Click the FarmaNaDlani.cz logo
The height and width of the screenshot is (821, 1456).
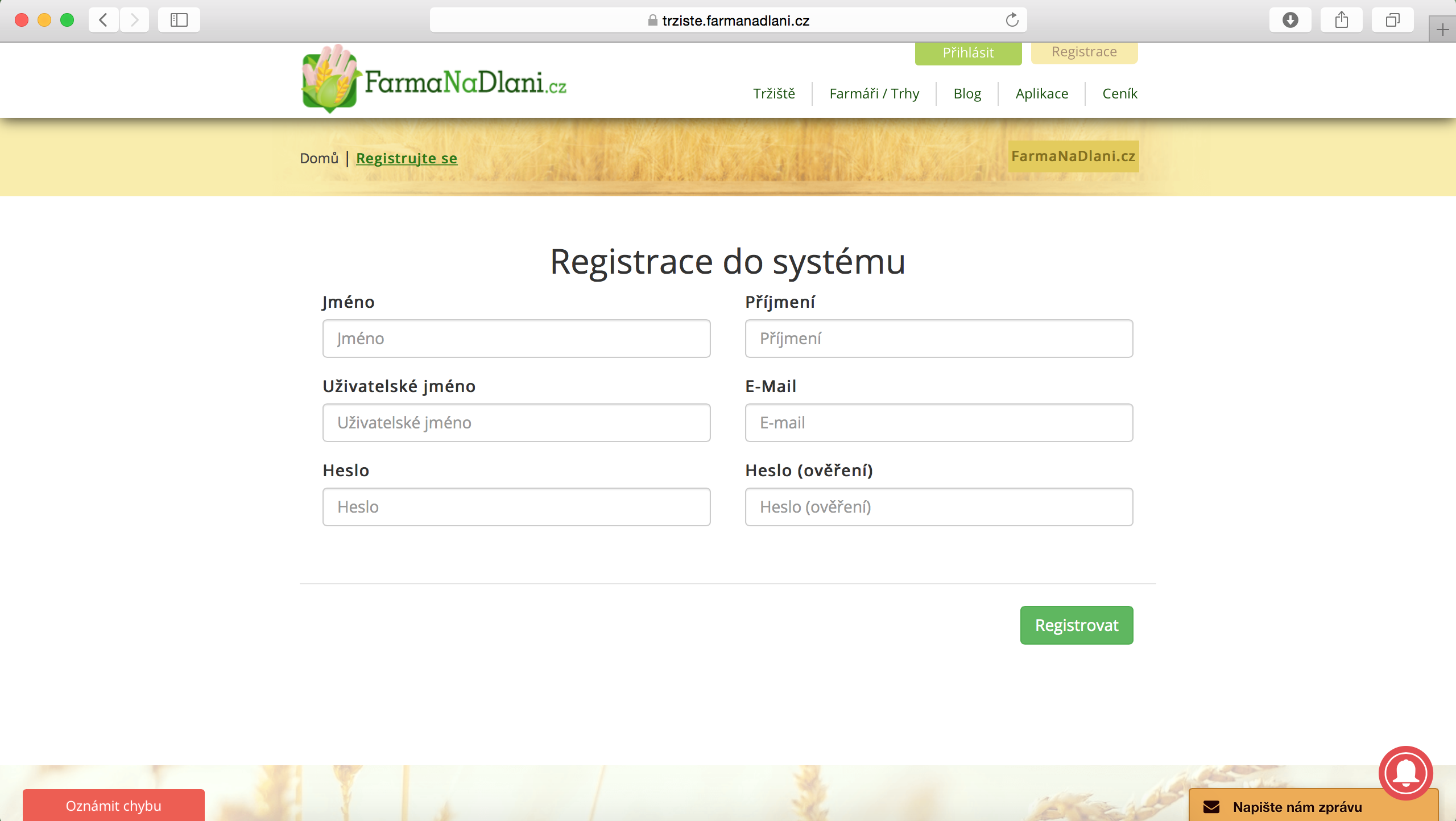[x=434, y=80]
